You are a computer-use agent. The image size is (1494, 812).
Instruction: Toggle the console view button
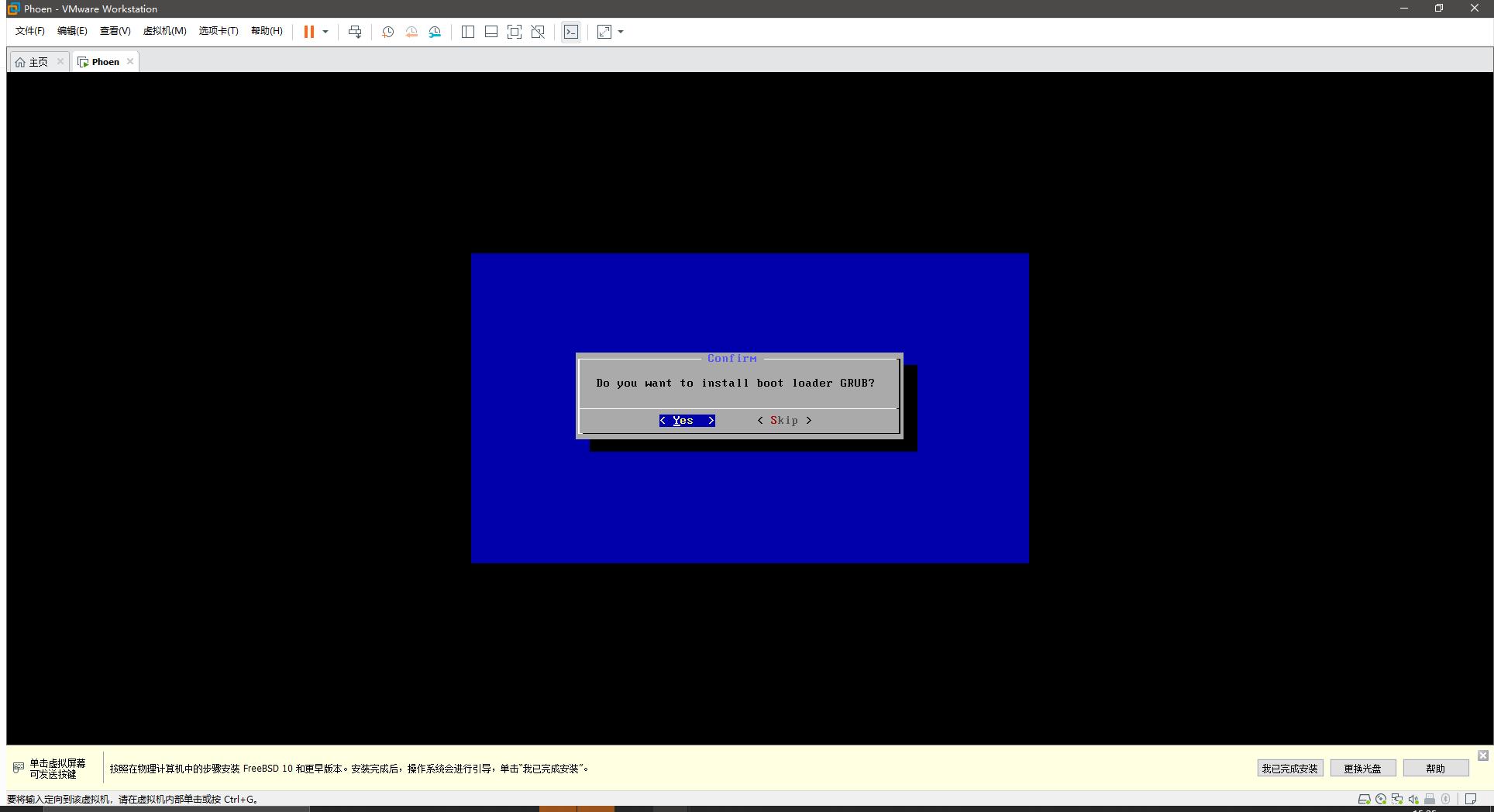570,32
